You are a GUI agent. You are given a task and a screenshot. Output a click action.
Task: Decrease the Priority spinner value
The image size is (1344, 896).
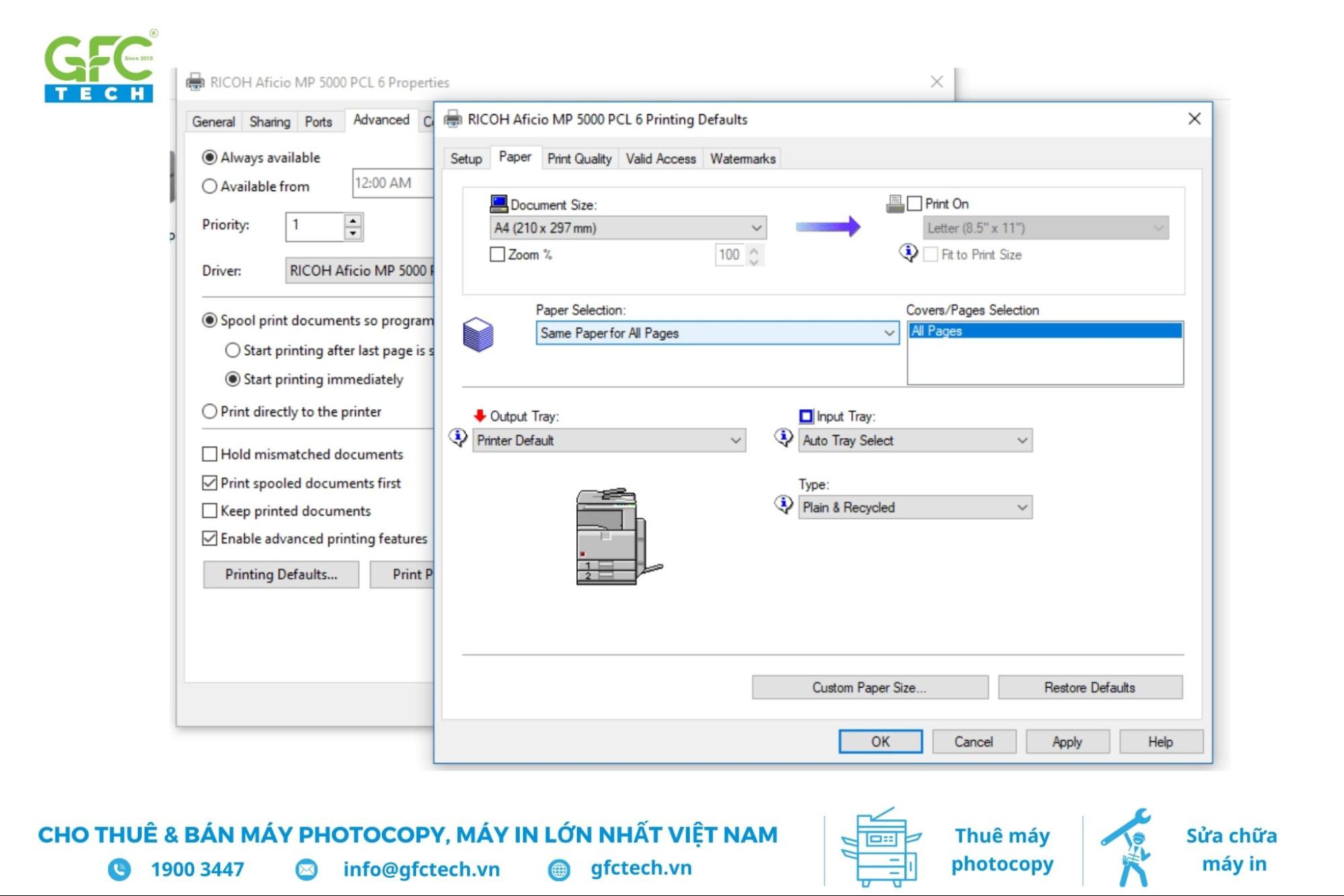353,234
